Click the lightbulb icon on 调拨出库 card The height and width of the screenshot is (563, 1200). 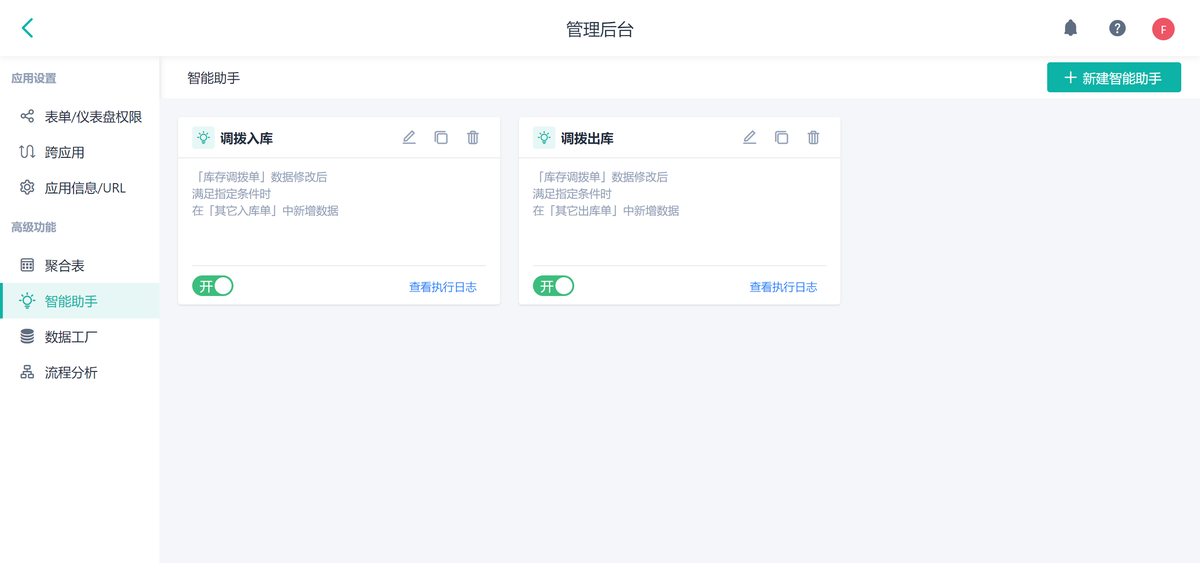click(x=544, y=138)
